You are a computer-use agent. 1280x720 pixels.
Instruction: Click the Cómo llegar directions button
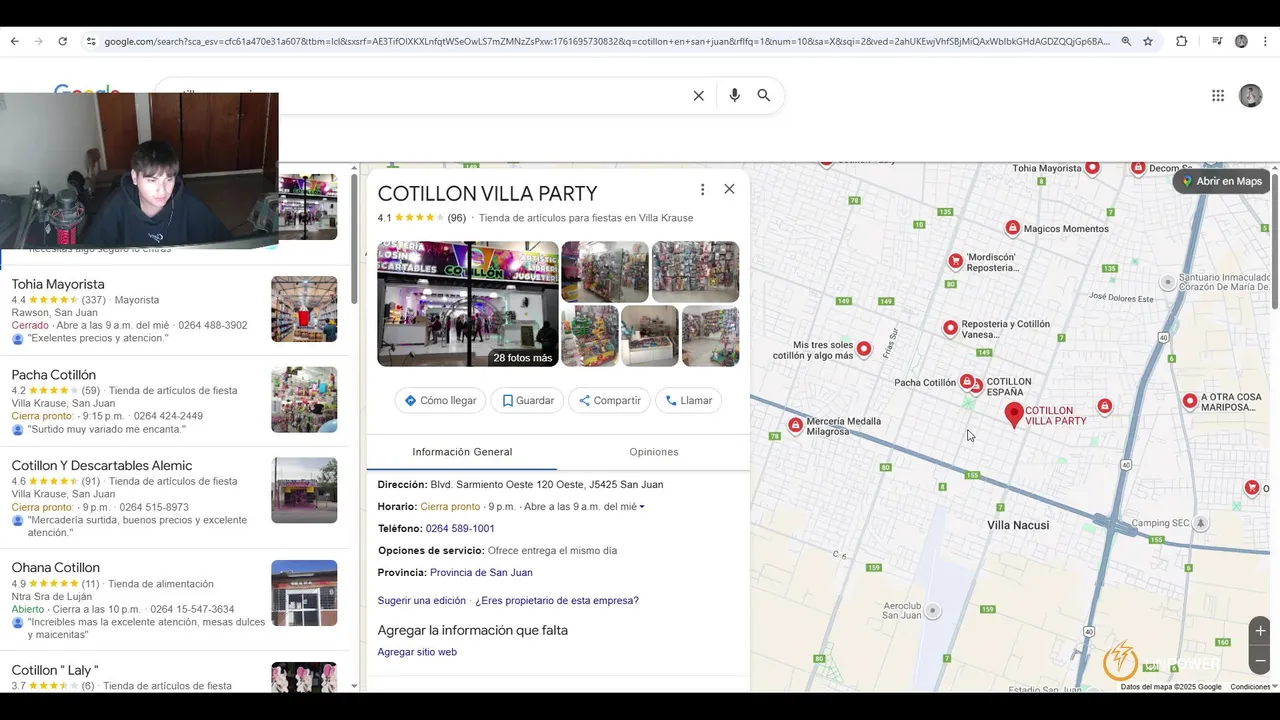(440, 400)
